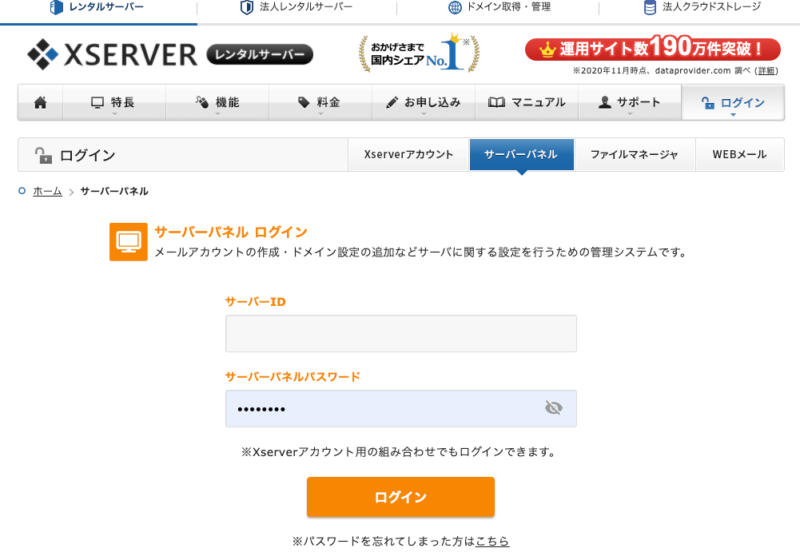Viewport: 800px width, 556px height.
Task: Click the unlocked padlock icon beside ログイン heading
Action: point(43,155)
